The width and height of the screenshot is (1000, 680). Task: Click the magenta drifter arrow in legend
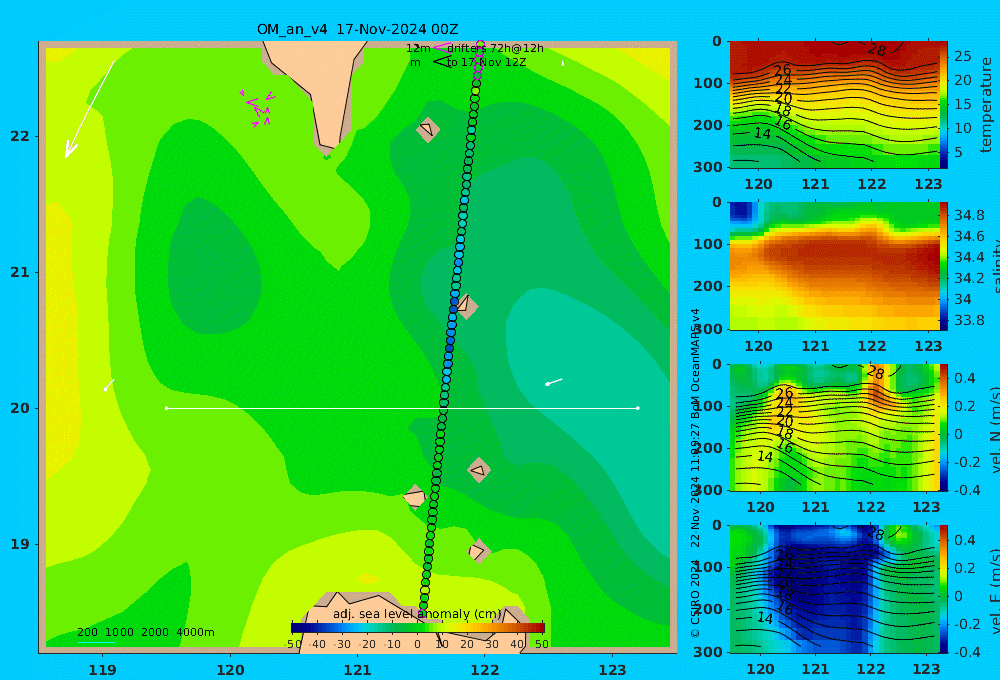[x=442, y=47]
